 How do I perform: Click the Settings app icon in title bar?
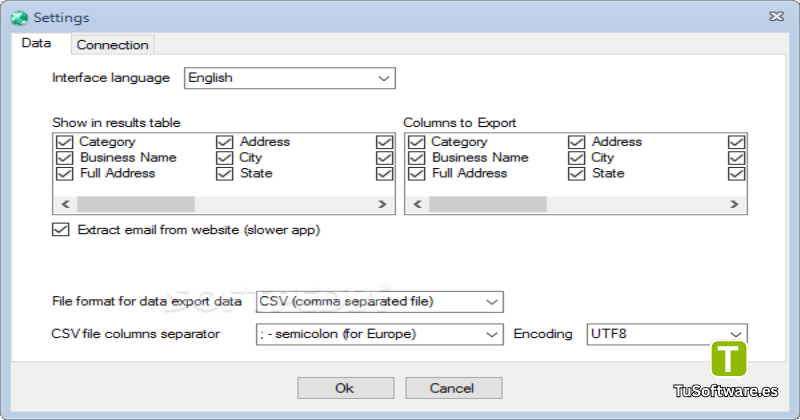tap(19, 17)
